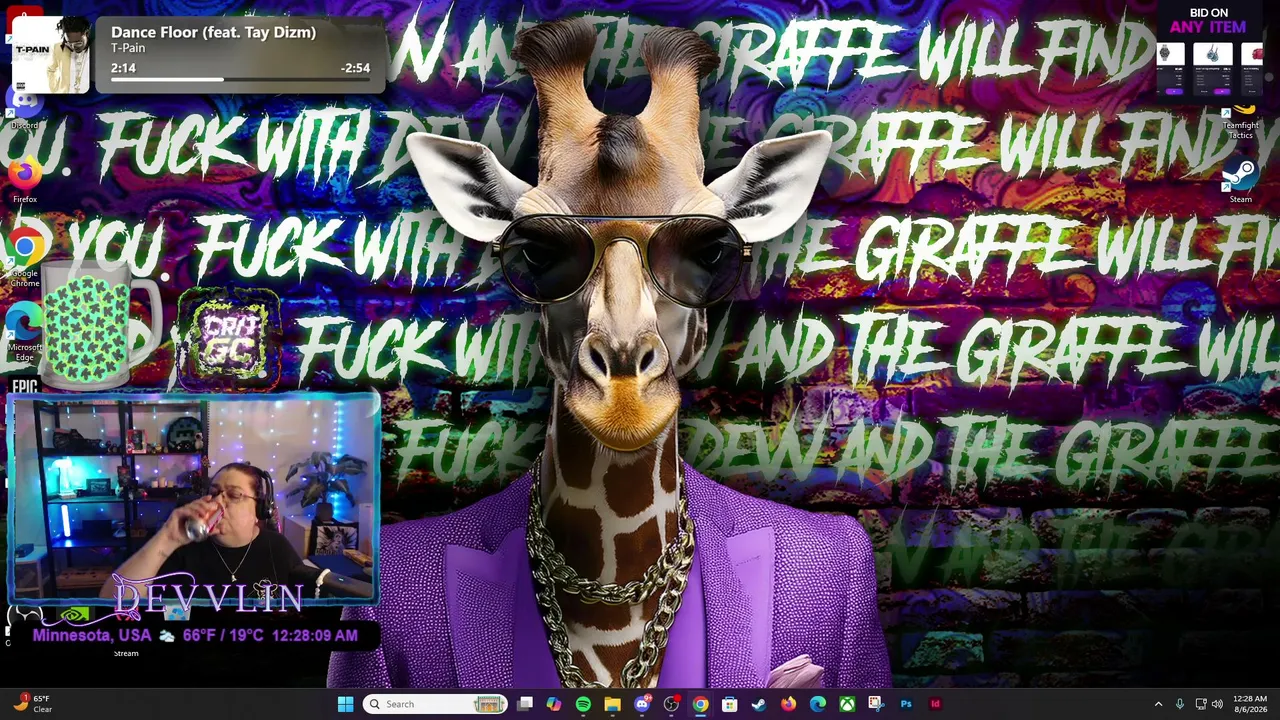Image resolution: width=1280 pixels, height=720 pixels.
Task: Select the Google Chrome desktop shortcut
Action: (x=25, y=256)
